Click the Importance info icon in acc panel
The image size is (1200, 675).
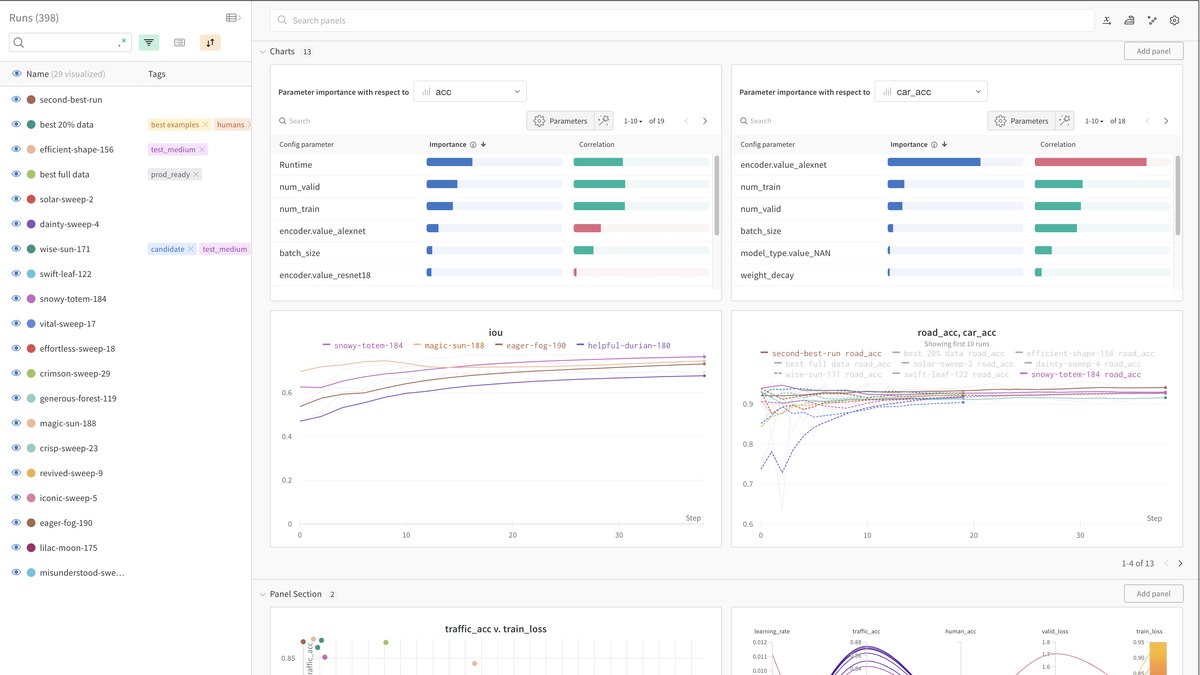point(473,144)
